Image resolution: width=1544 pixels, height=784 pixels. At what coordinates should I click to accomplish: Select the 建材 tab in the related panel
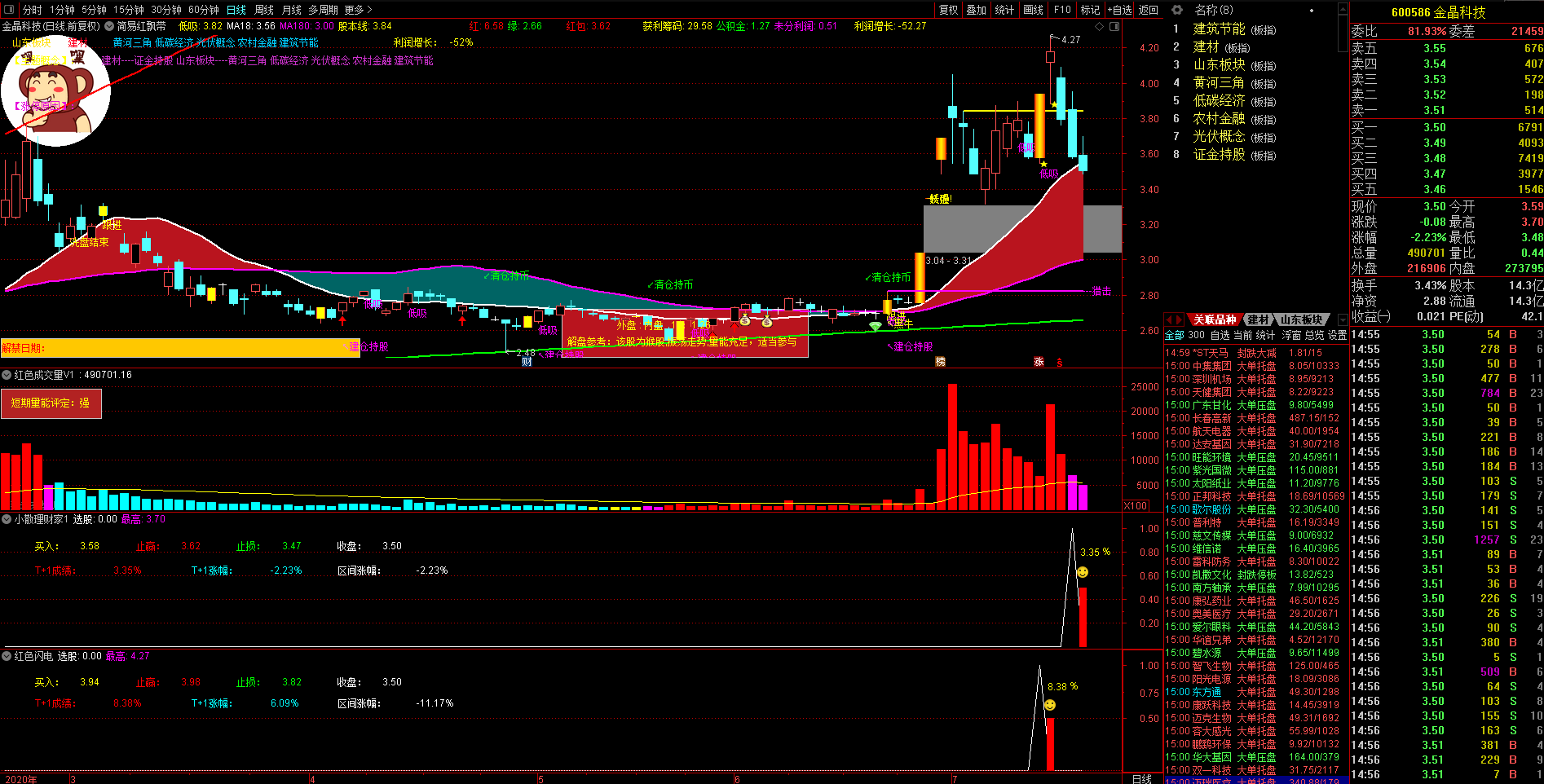[1259, 319]
